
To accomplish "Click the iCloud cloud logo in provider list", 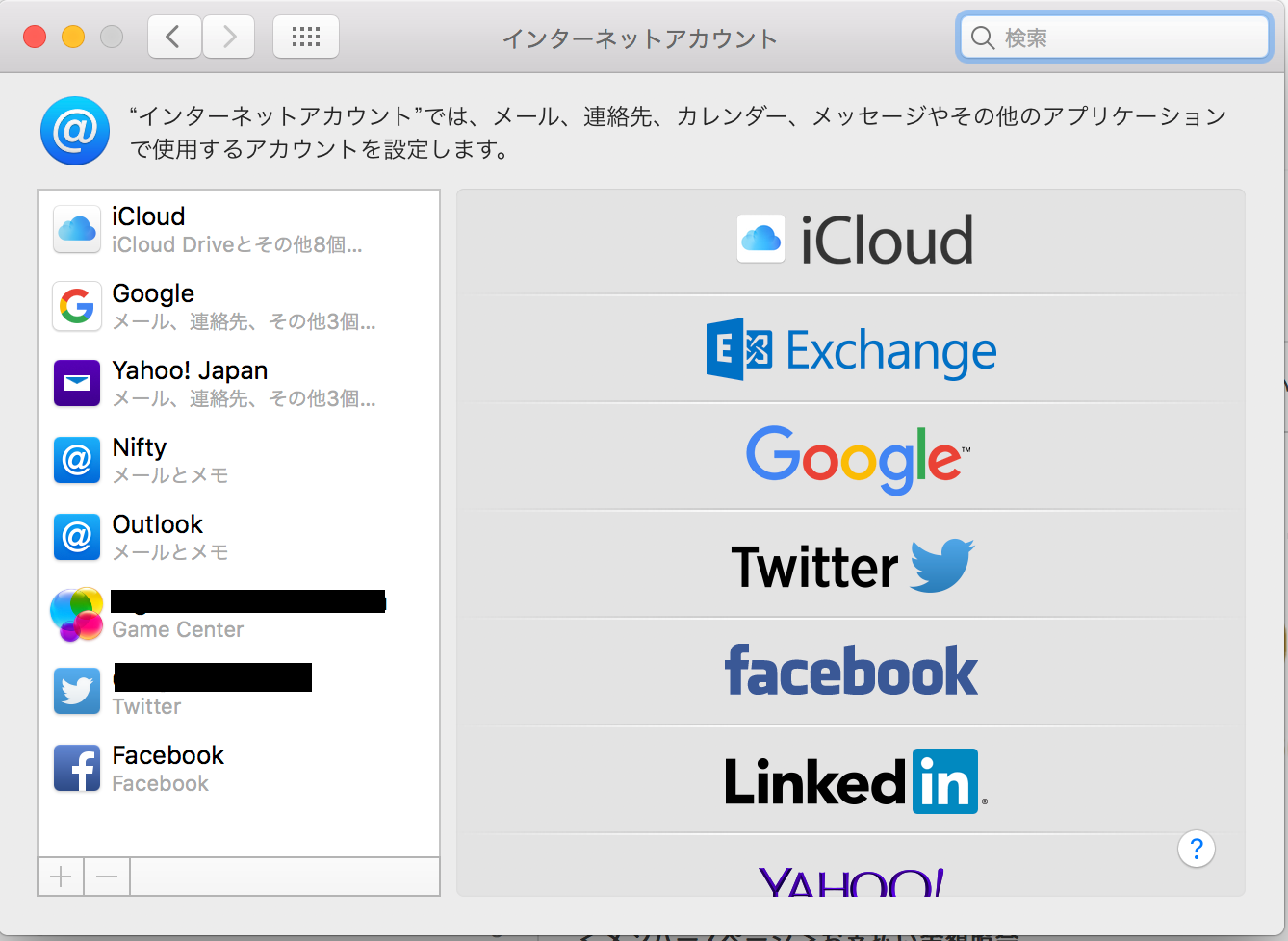I will click(761, 239).
